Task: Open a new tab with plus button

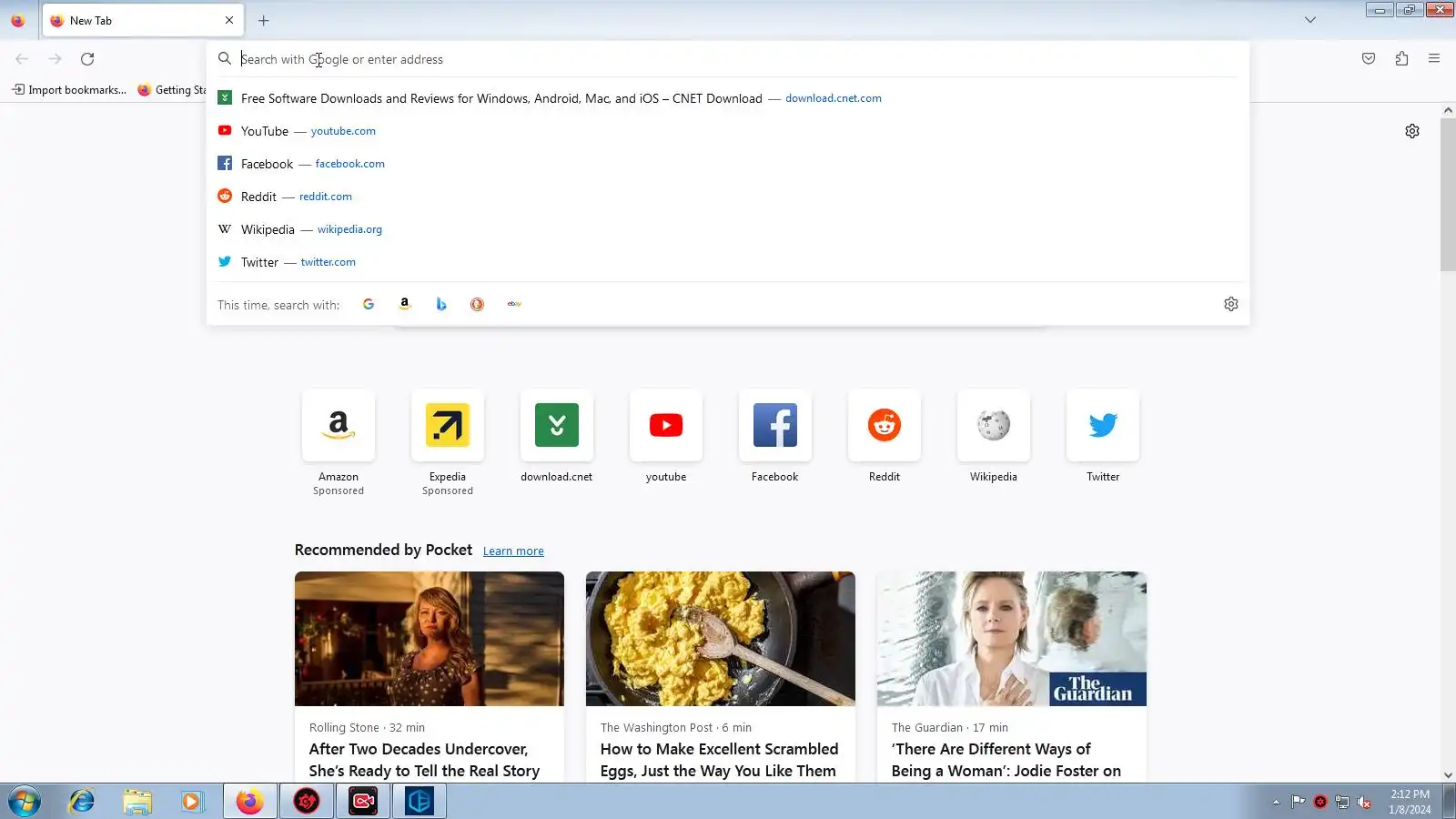Action: pos(264,20)
